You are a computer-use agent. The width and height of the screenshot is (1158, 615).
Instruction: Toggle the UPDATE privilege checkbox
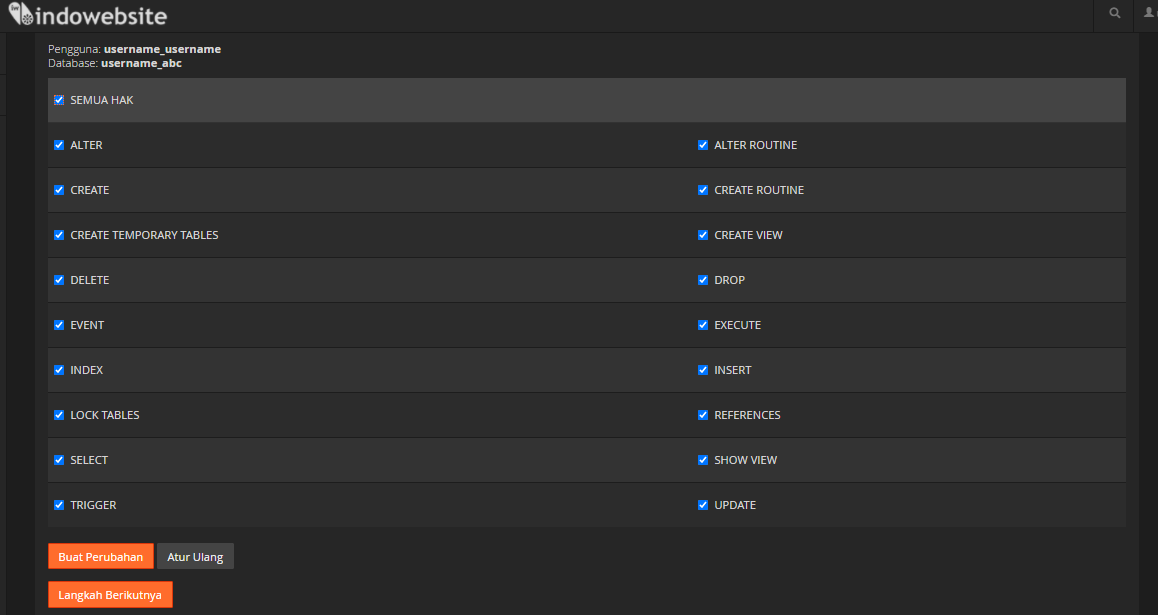click(703, 505)
